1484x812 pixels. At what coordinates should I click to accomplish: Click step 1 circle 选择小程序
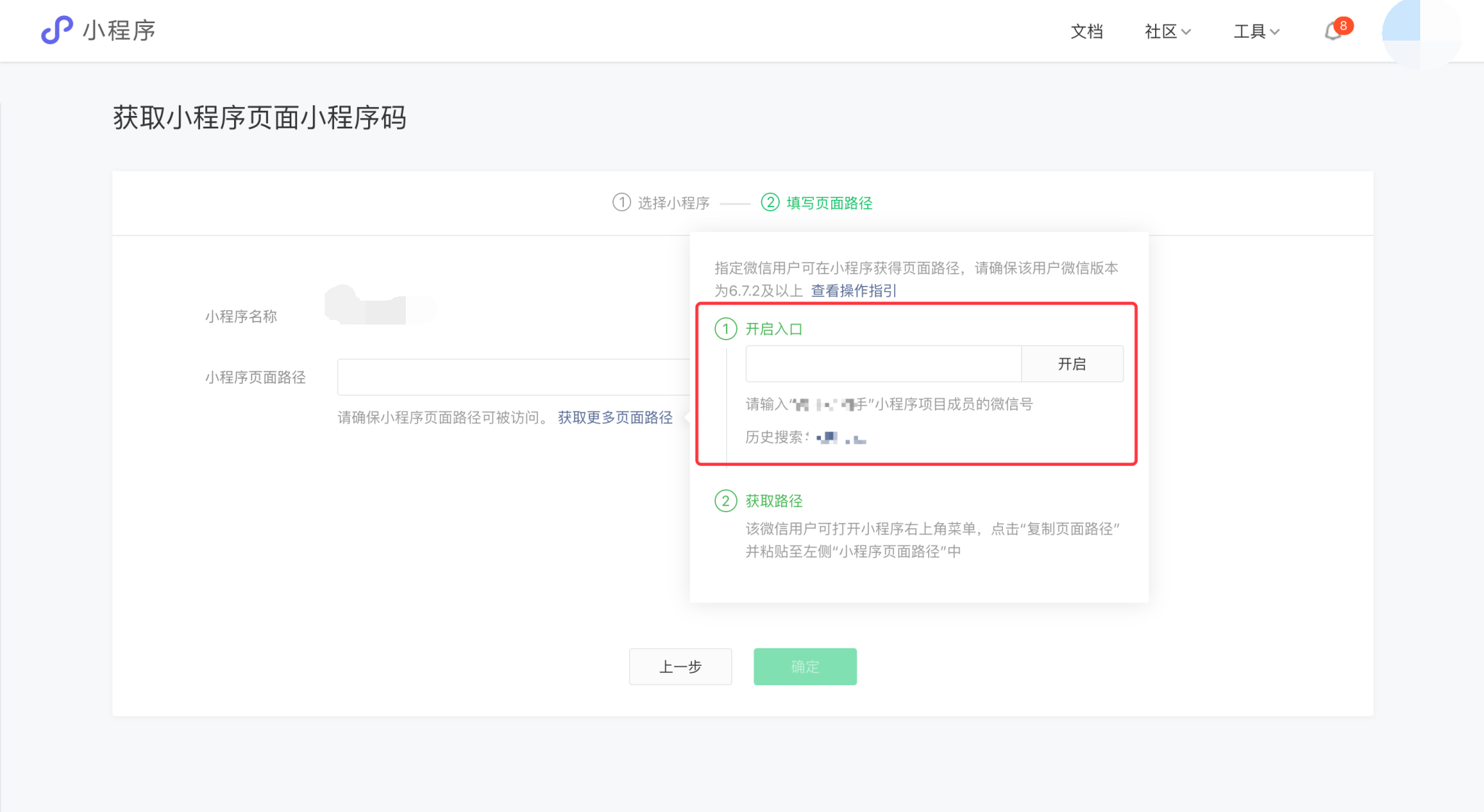pos(621,202)
